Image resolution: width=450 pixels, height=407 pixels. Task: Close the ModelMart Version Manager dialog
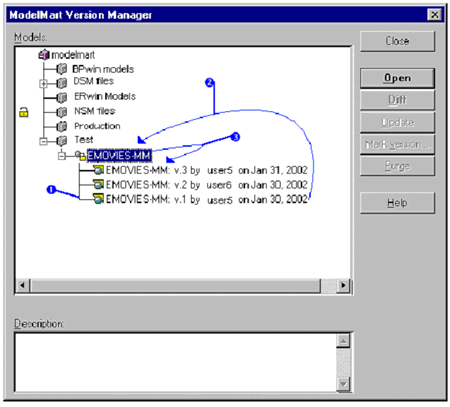pos(435,14)
